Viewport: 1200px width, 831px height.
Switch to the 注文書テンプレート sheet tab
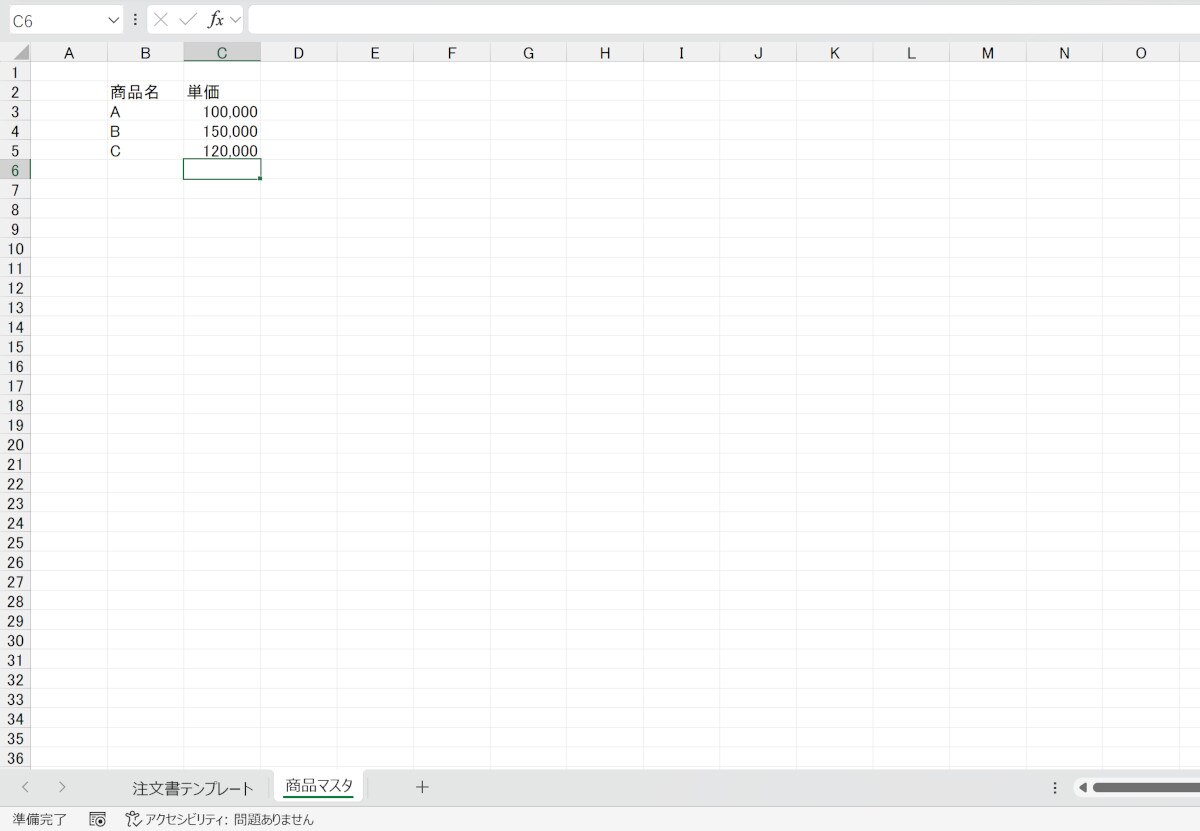pyautogui.click(x=193, y=788)
